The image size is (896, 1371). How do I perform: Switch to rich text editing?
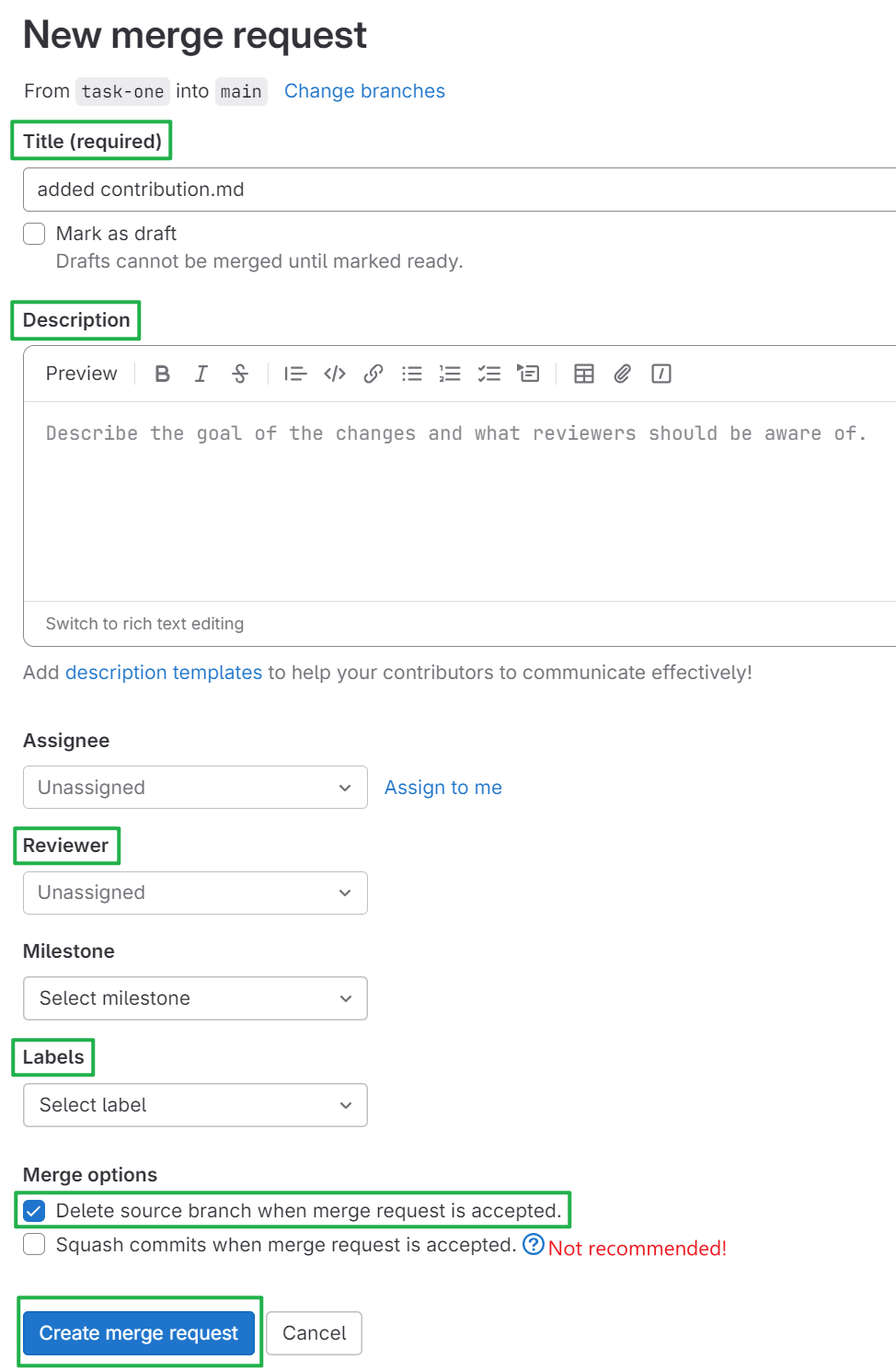point(144,624)
